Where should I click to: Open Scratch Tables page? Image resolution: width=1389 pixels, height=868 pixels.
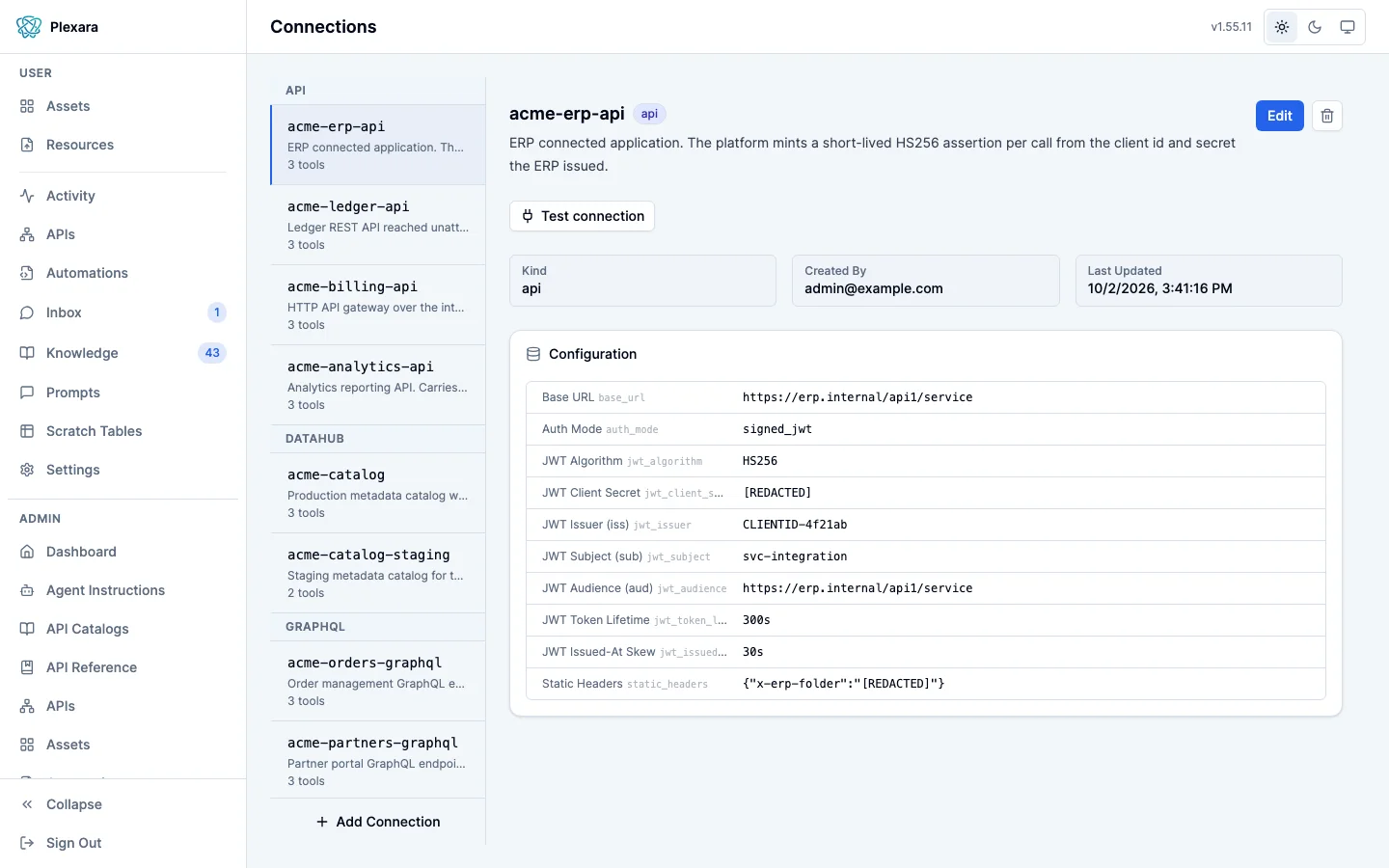[x=123, y=431]
